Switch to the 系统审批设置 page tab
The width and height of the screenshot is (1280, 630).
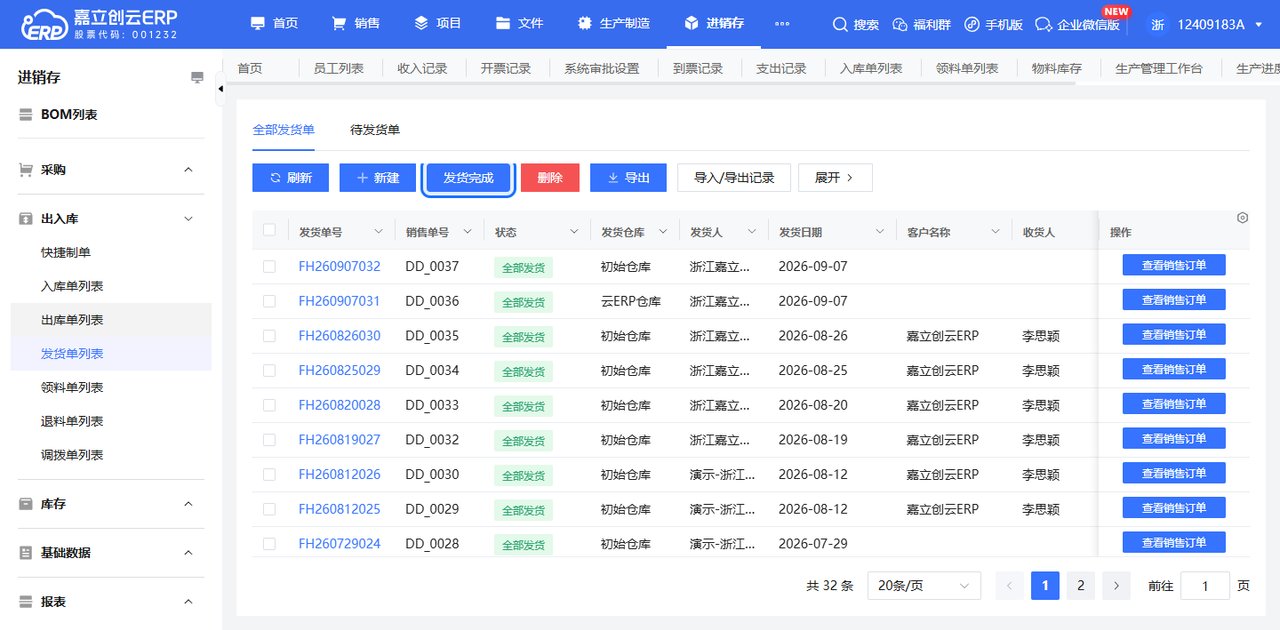601,68
